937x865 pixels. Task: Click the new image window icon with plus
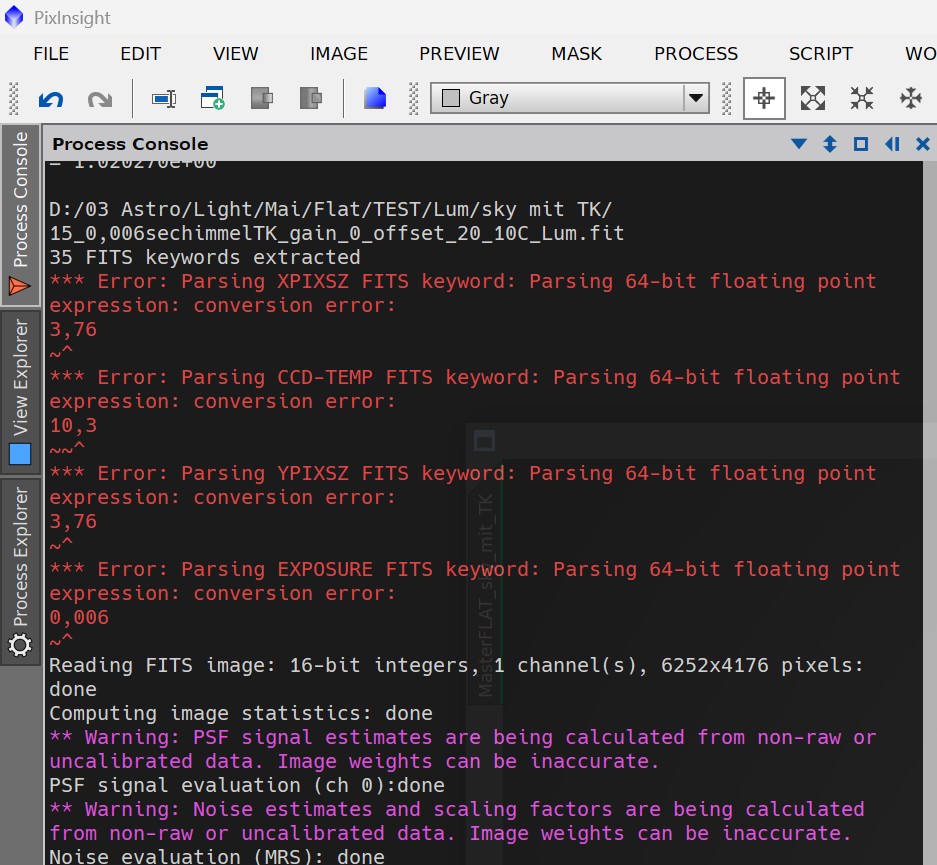pyautogui.click(x=212, y=98)
